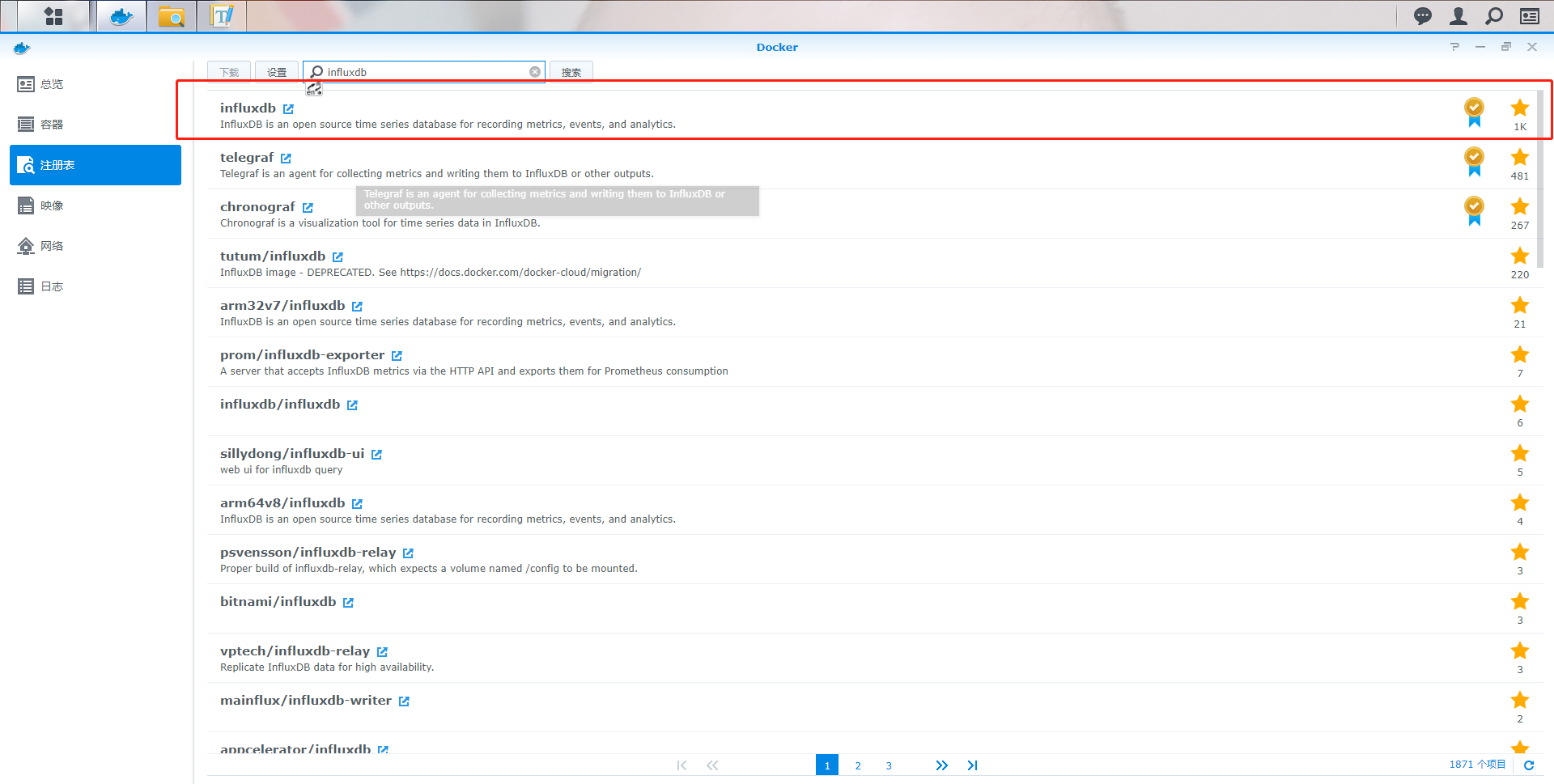The height and width of the screenshot is (784, 1554).
Task: Click the 下载 download button
Action: coord(229,72)
